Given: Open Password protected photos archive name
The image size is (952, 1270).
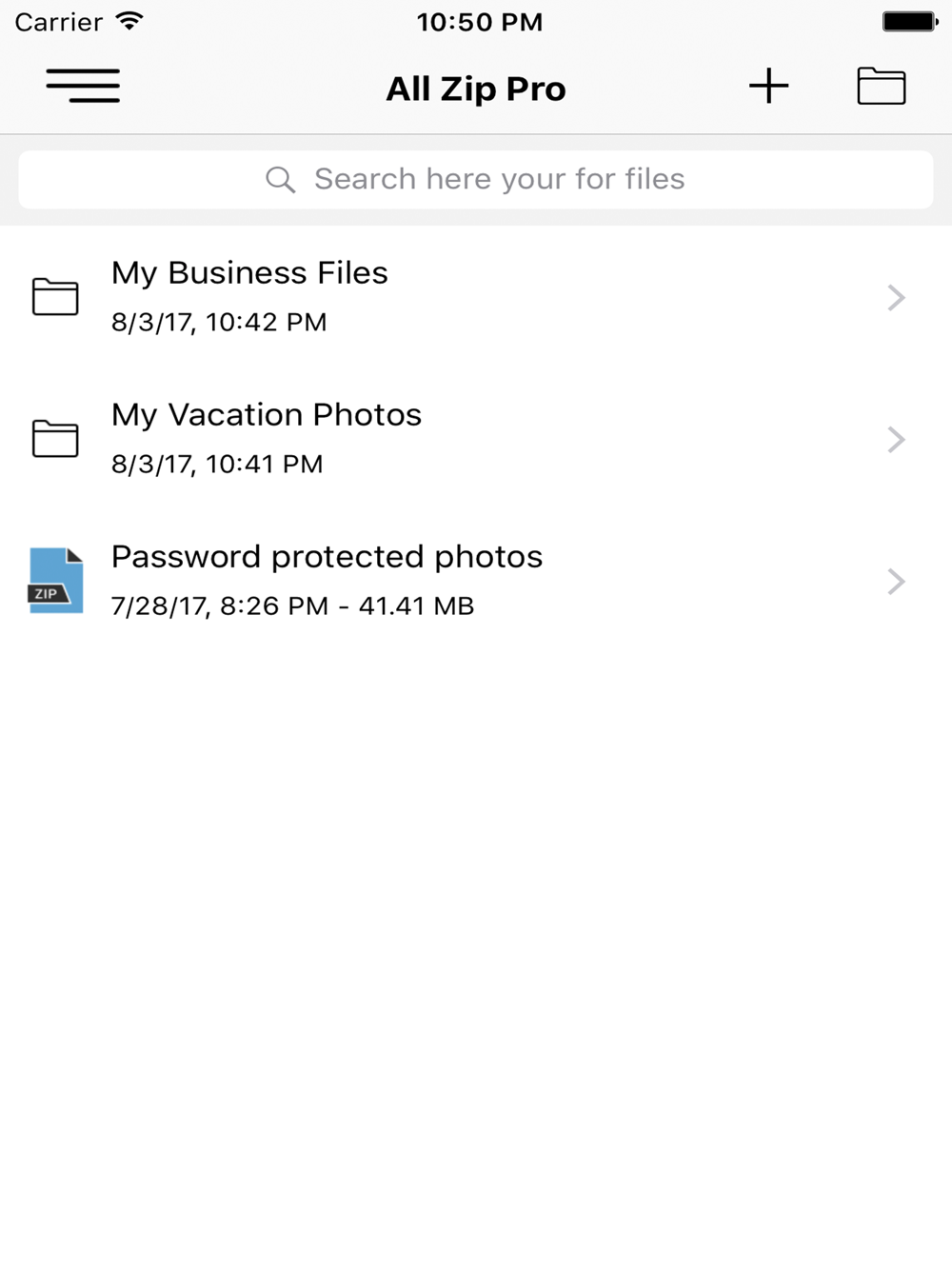Looking at the screenshot, I should click(327, 557).
